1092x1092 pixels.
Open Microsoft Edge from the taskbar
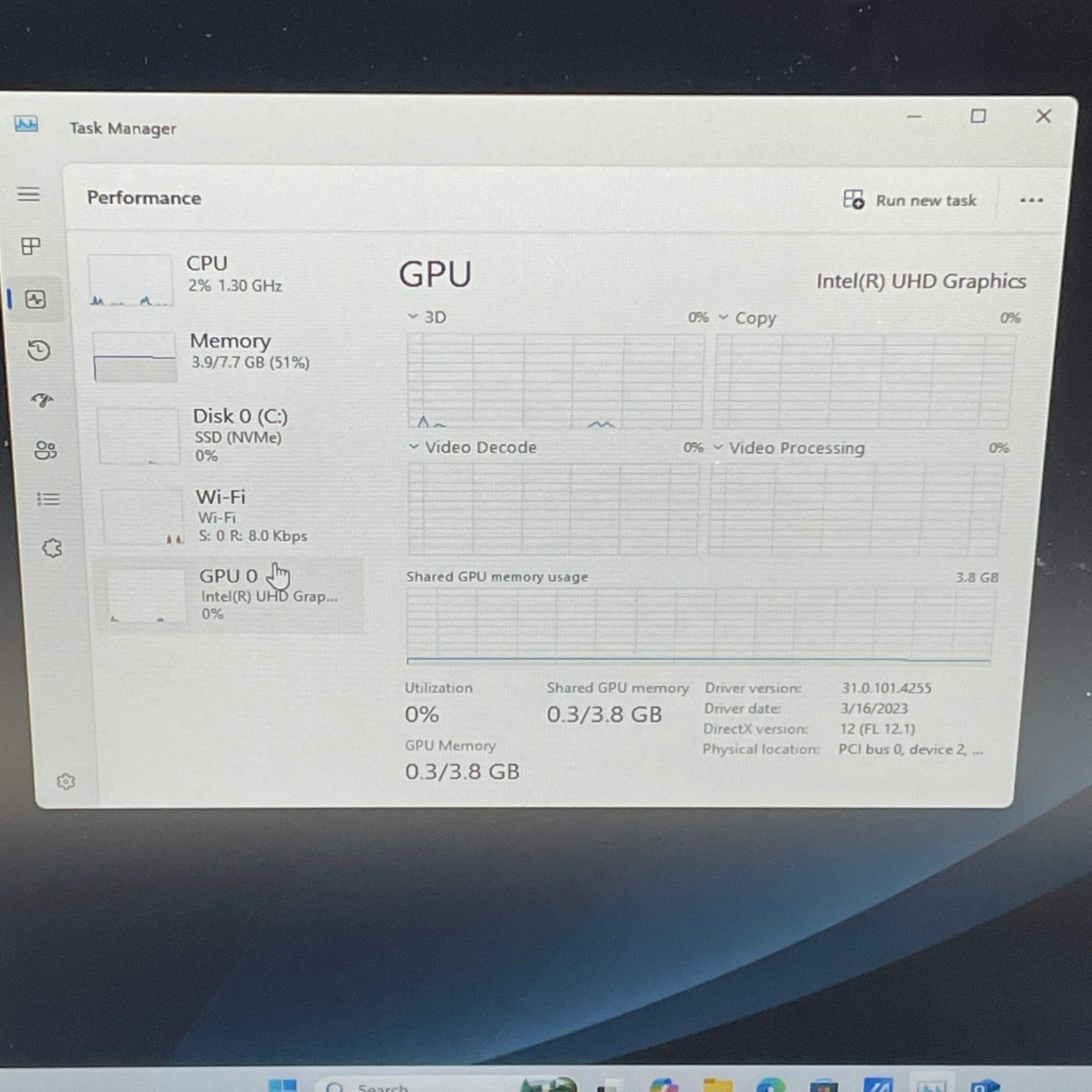[771, 1085]
